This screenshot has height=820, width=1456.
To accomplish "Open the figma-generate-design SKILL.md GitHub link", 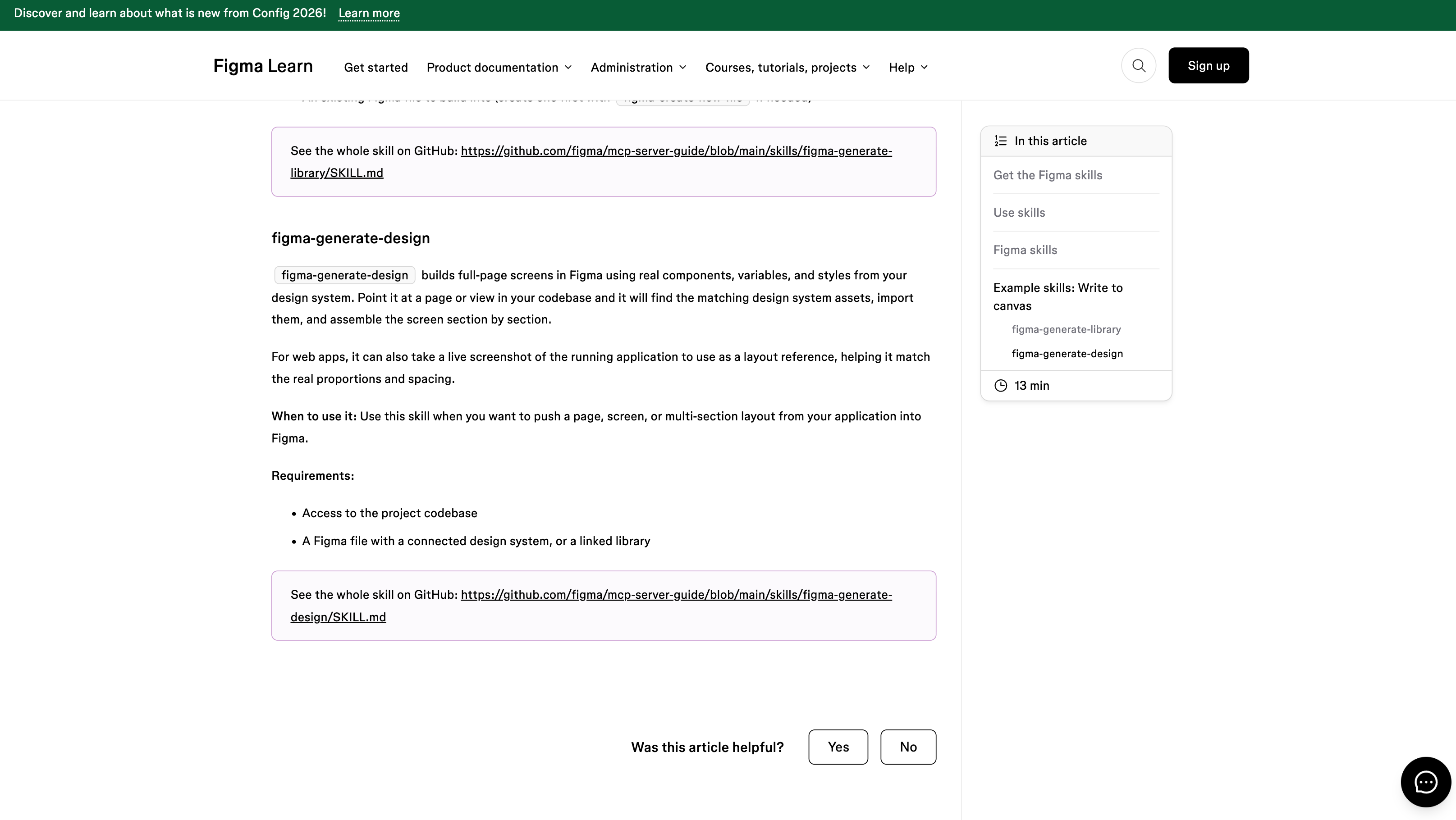I will (591, 606).
